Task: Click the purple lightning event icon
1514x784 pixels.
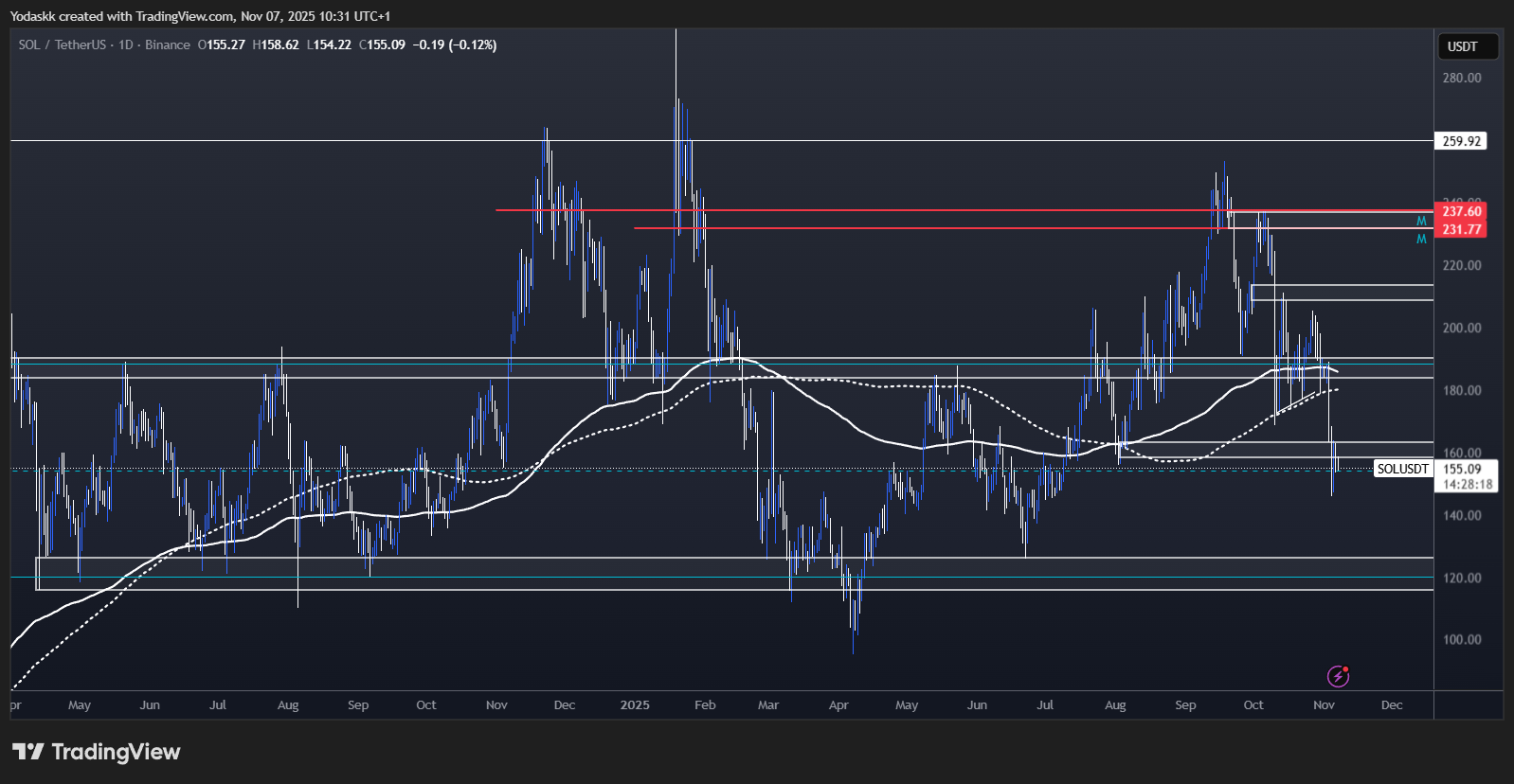Action: 1337,676
